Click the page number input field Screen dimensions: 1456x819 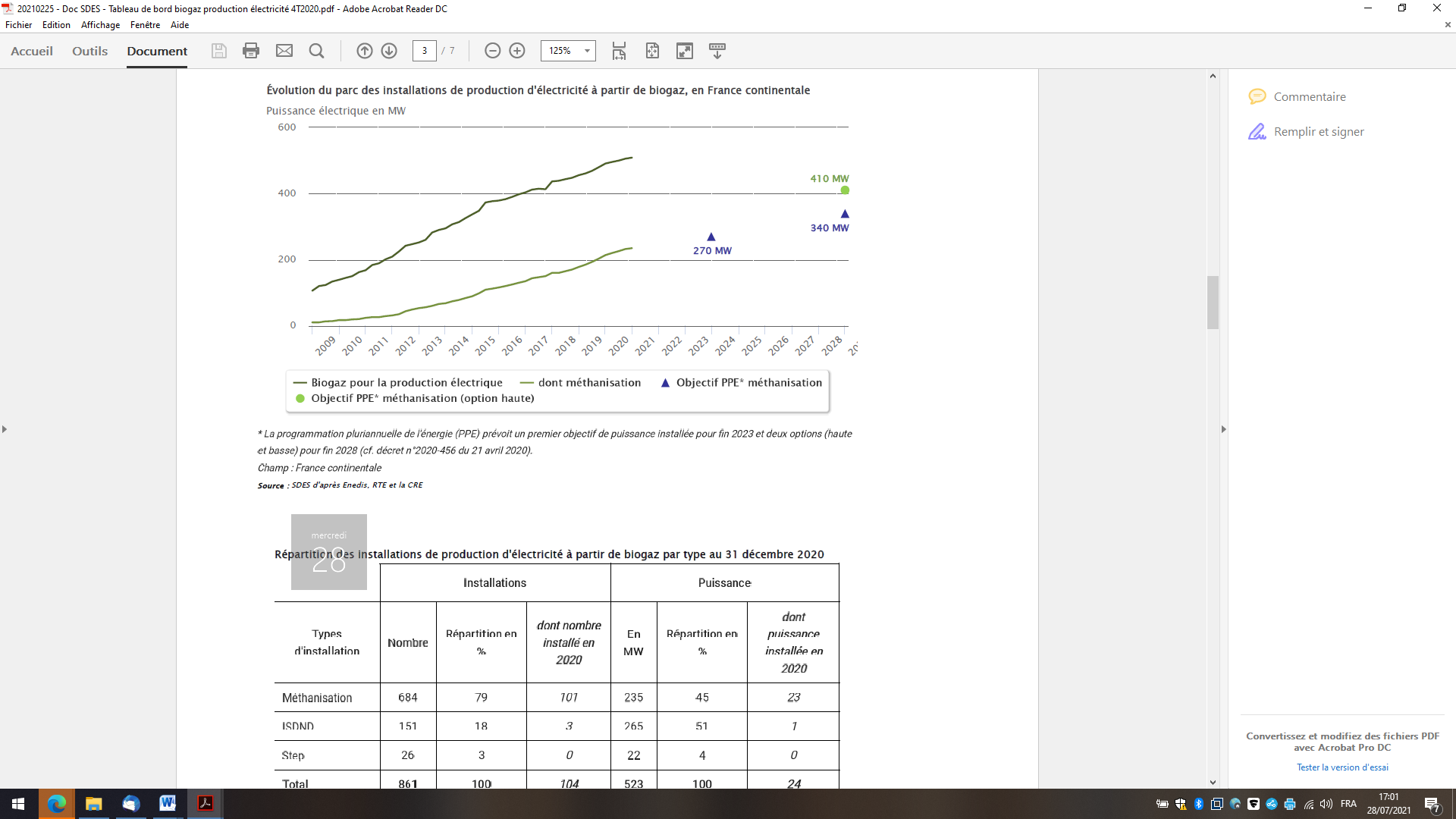425,51
